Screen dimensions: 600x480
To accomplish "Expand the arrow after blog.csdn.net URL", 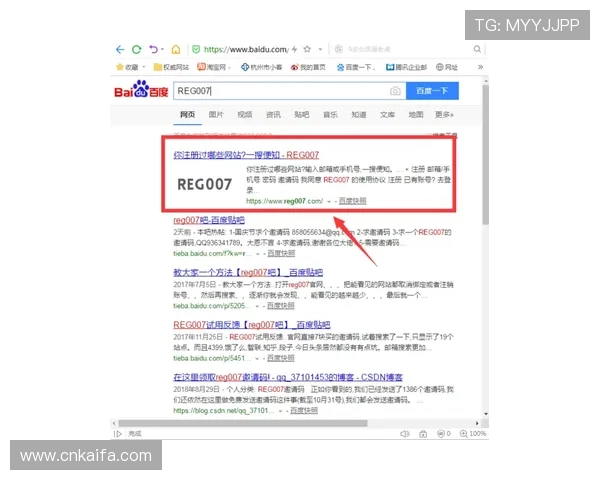I will coord(280,411).
